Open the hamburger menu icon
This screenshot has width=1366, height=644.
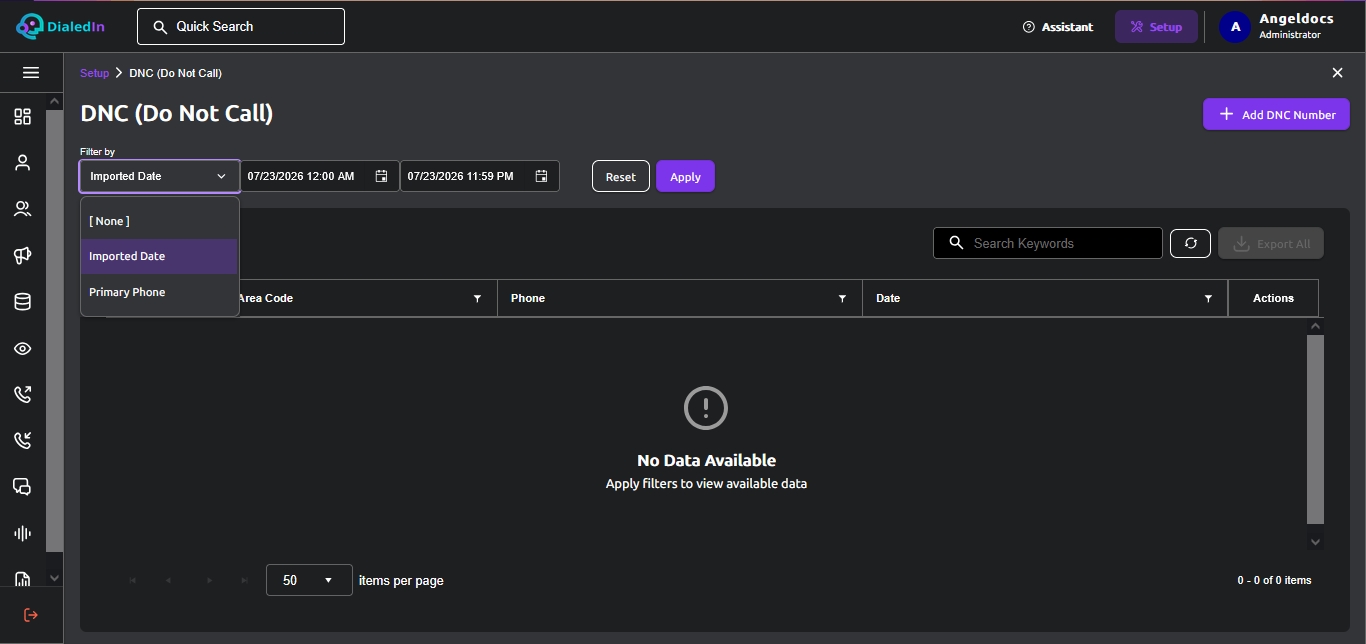pos(31,73)
